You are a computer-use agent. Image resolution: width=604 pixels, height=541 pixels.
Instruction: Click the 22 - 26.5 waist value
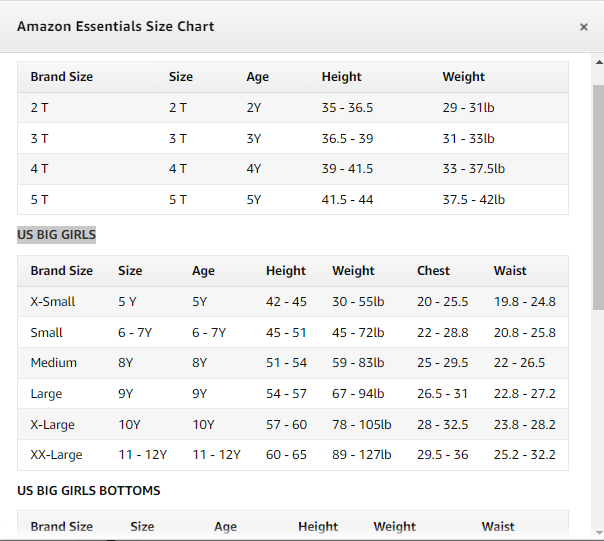click(519, 363)
